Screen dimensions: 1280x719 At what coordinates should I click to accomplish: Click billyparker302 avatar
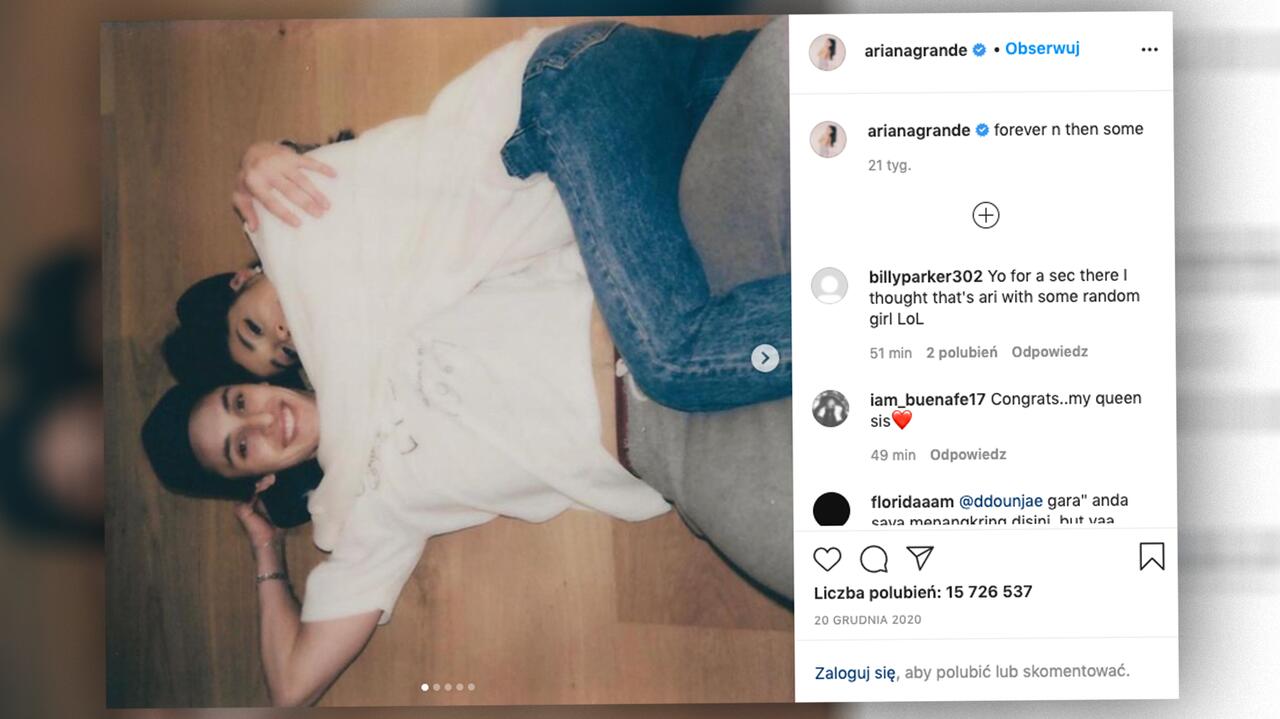pos(829,286)
